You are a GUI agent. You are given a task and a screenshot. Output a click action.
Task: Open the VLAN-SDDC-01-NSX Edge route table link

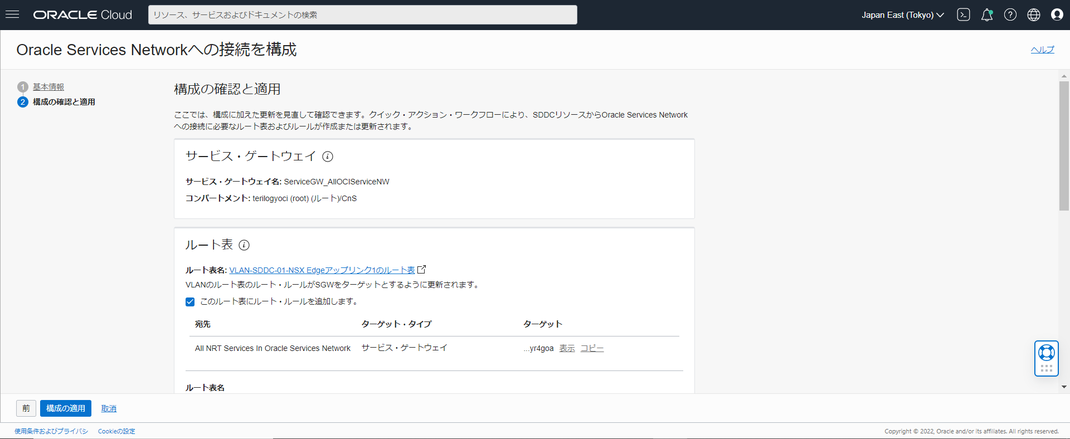click(x=322, y=270)
